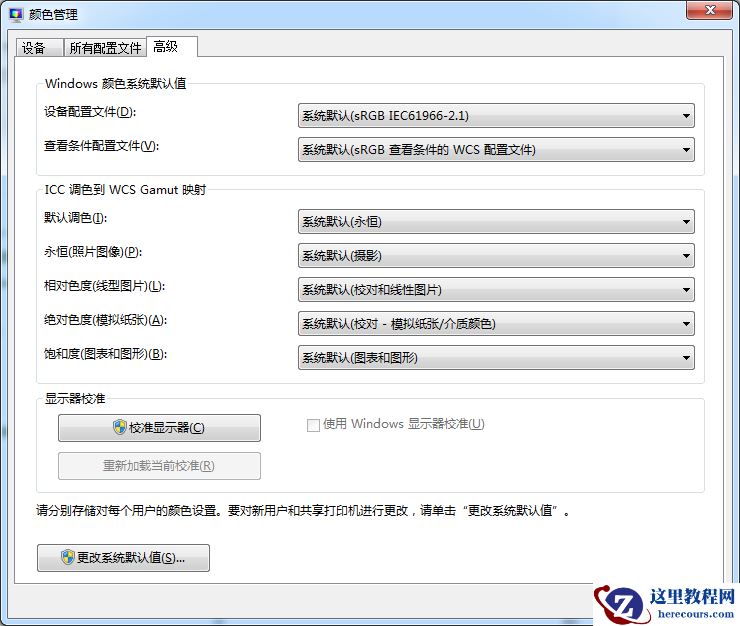Open the 默认调色 dropdown
Image resolution: width=740 pixels, height=626 pixels.
pos(496,221)
